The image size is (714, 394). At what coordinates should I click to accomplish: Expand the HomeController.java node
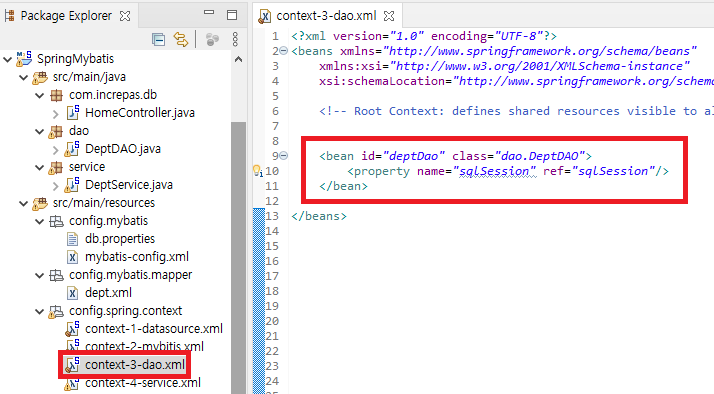coord(56,113)
